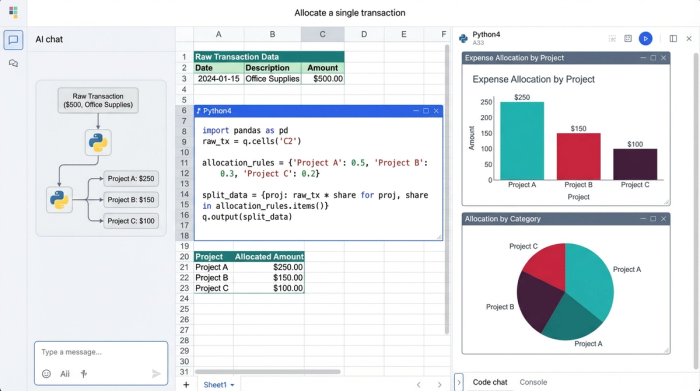Focus the Type a message input
Screen dimensions: 700x391
[x=101, y=352]
